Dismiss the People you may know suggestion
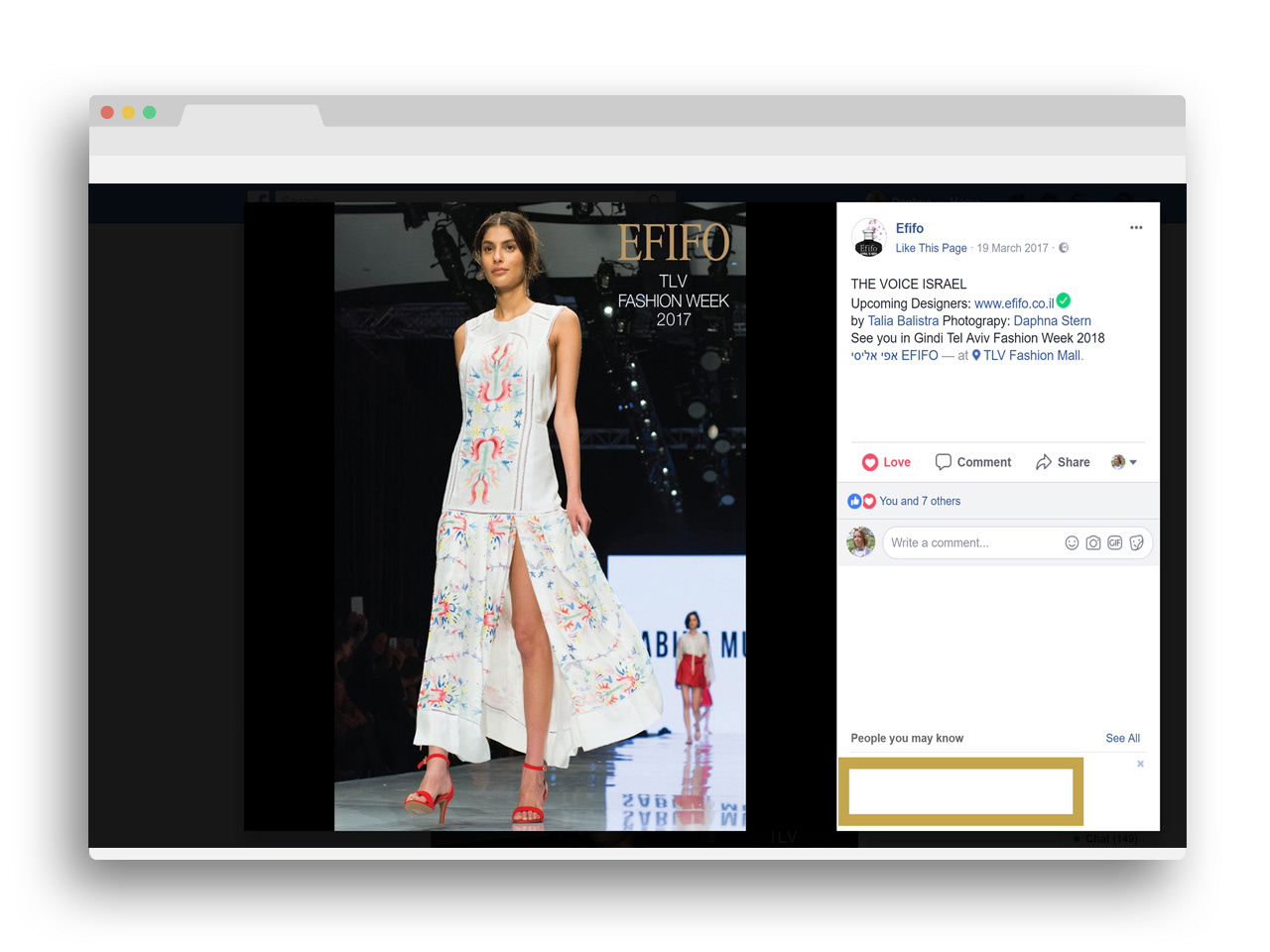 (x=1140, y=764)
